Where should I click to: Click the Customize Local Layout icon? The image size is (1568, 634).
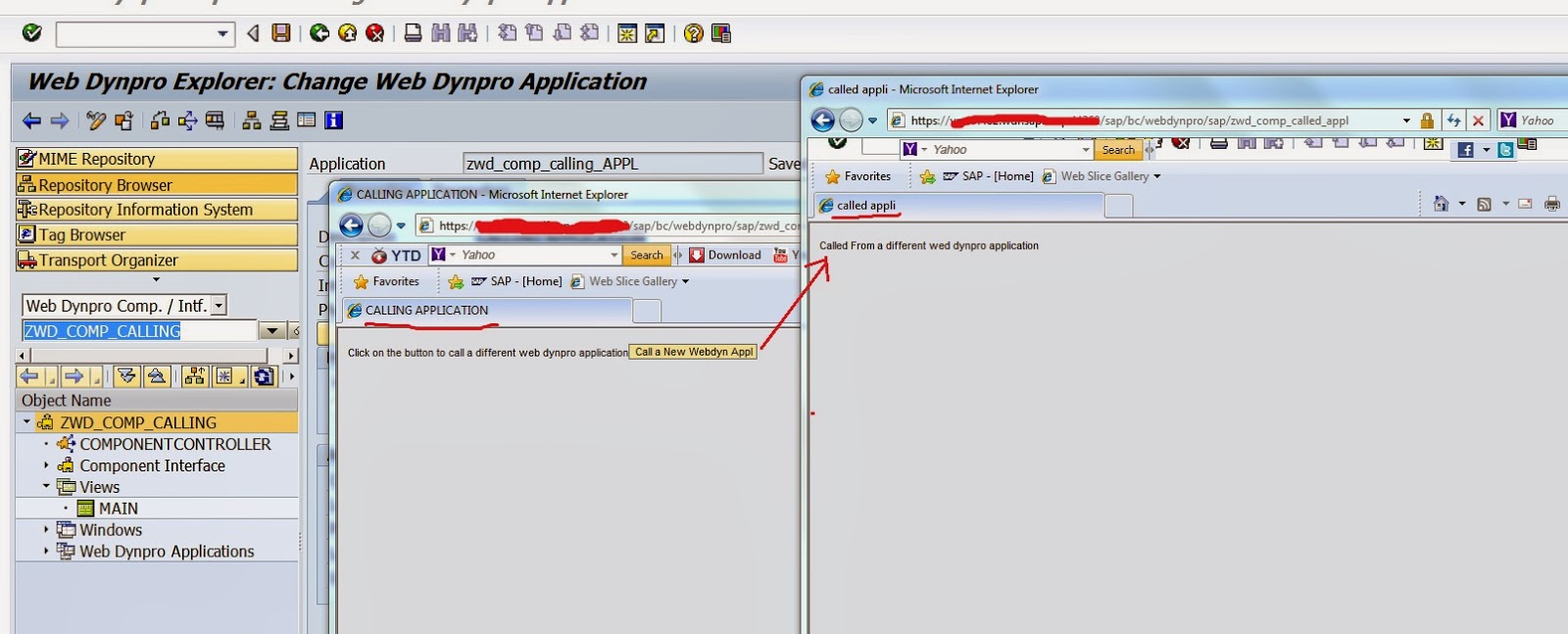coord(721,33)
